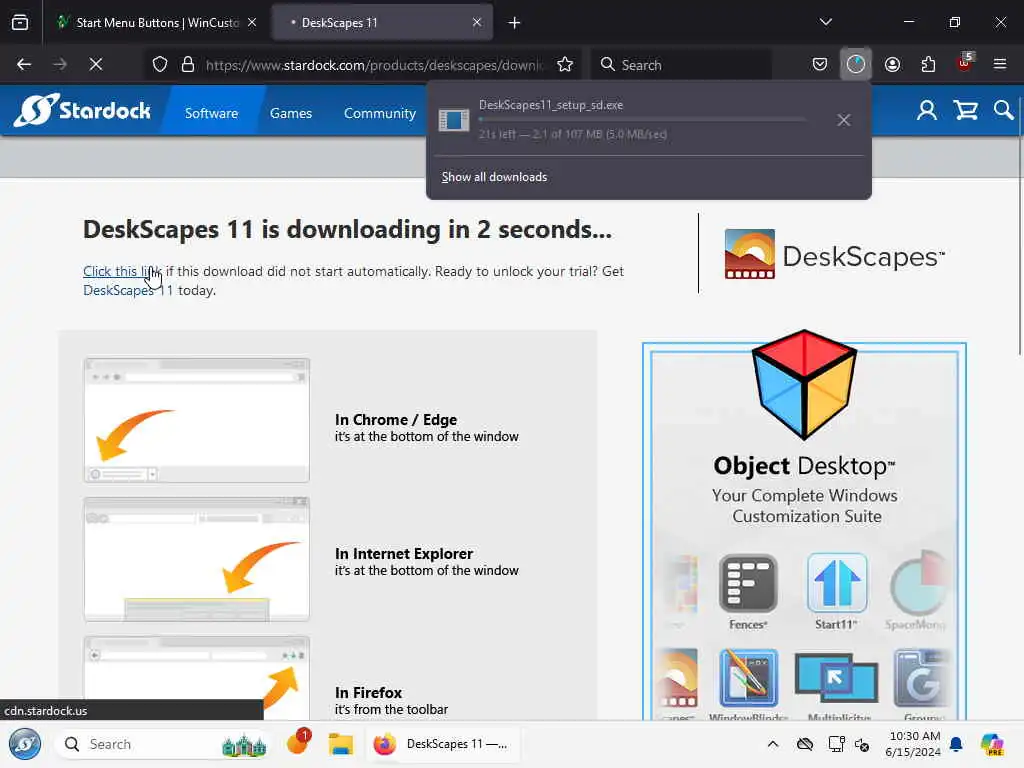Open the Start button orb

click(25, 744)
